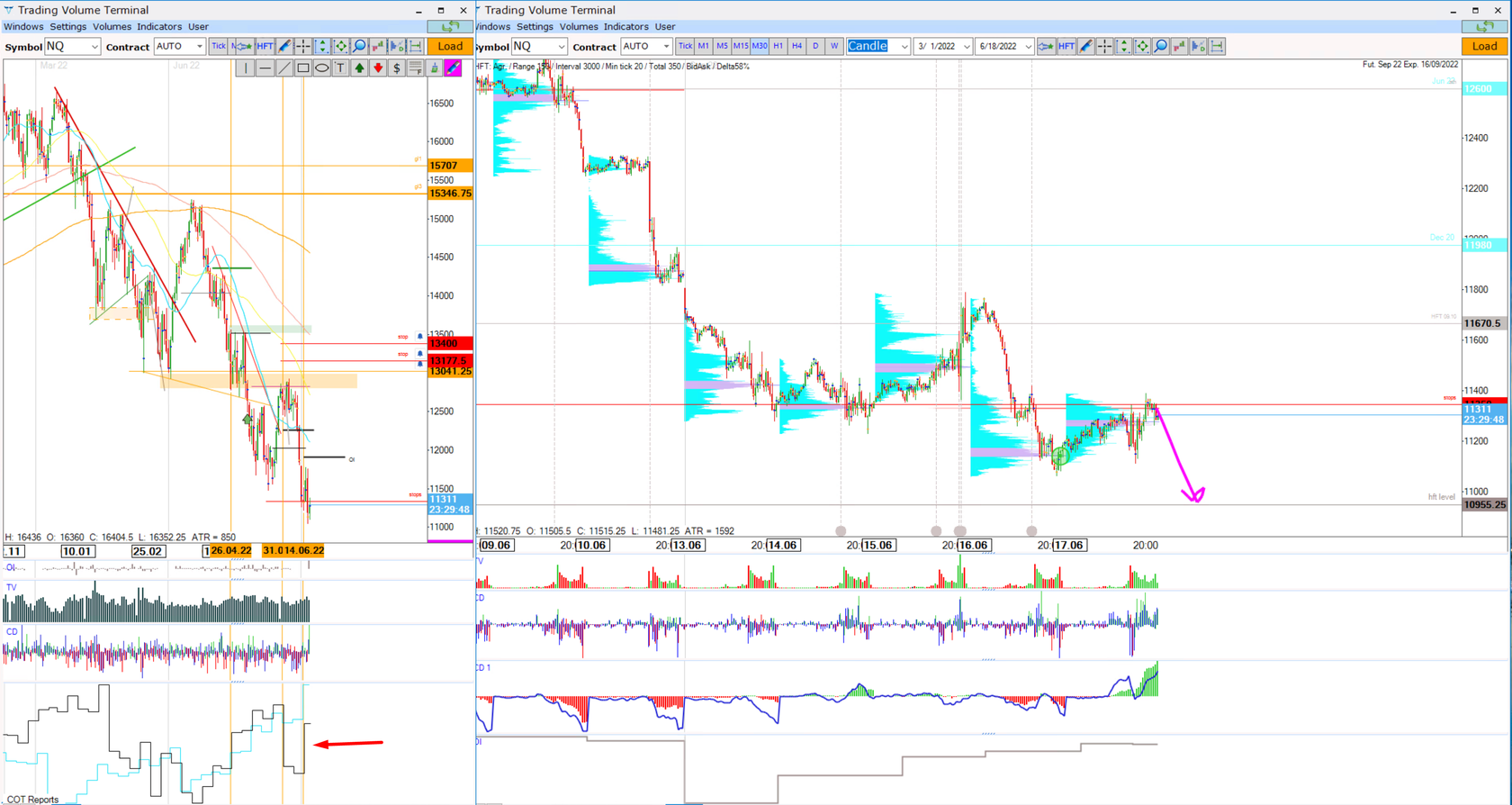Click the lines with F icon in left drawing toolbar
The image size is (1512, 805).
[x=416, y=68]
